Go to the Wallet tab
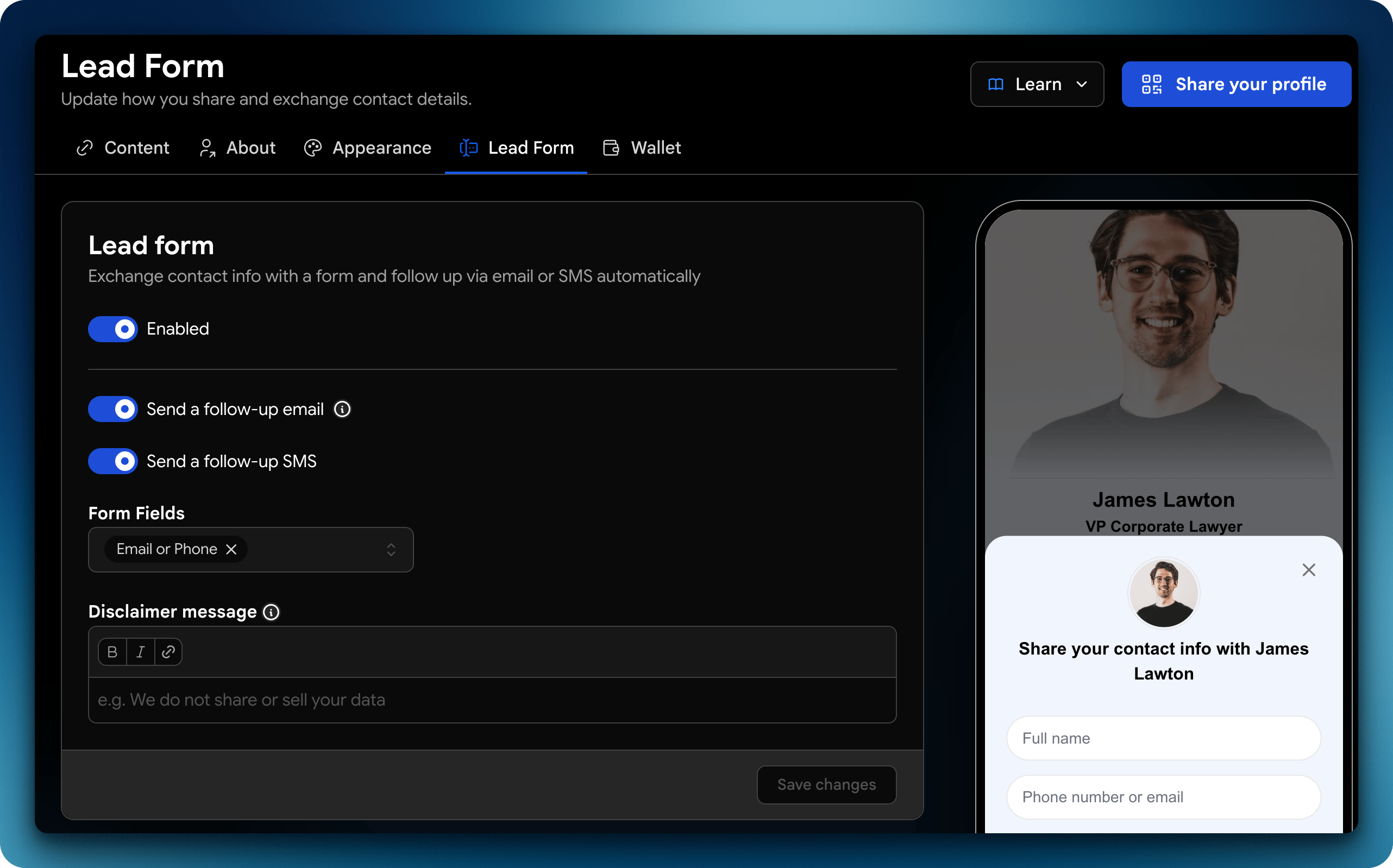 642,148
